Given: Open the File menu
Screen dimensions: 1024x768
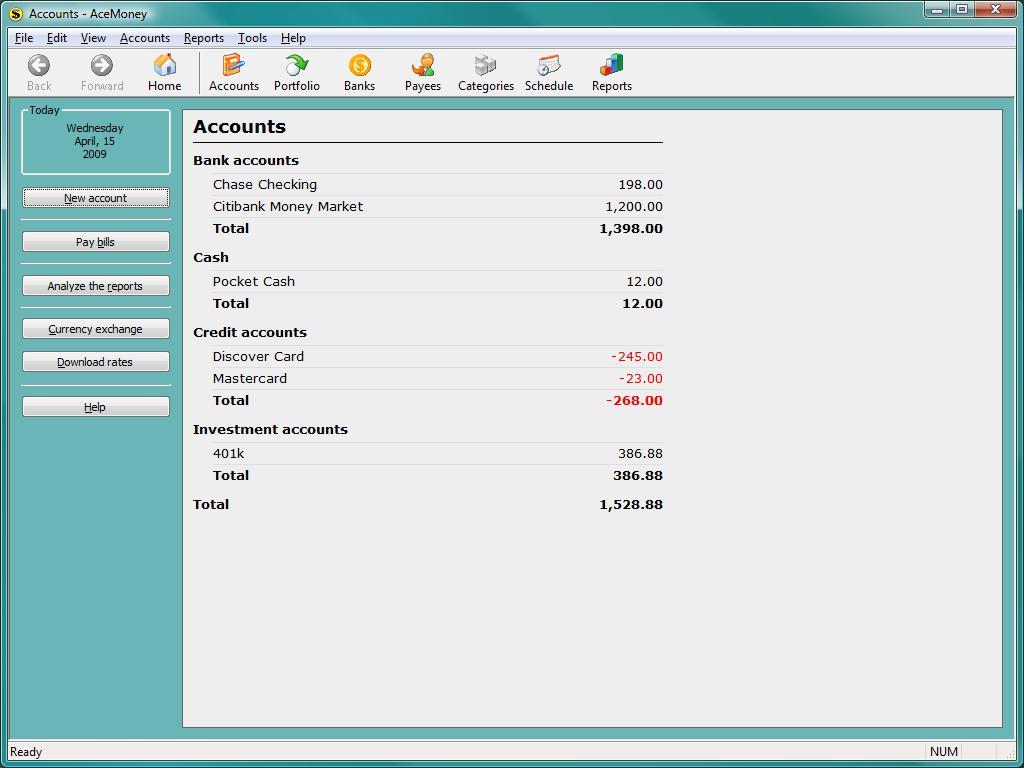Looking at the screenshot, I should (23, 38).
